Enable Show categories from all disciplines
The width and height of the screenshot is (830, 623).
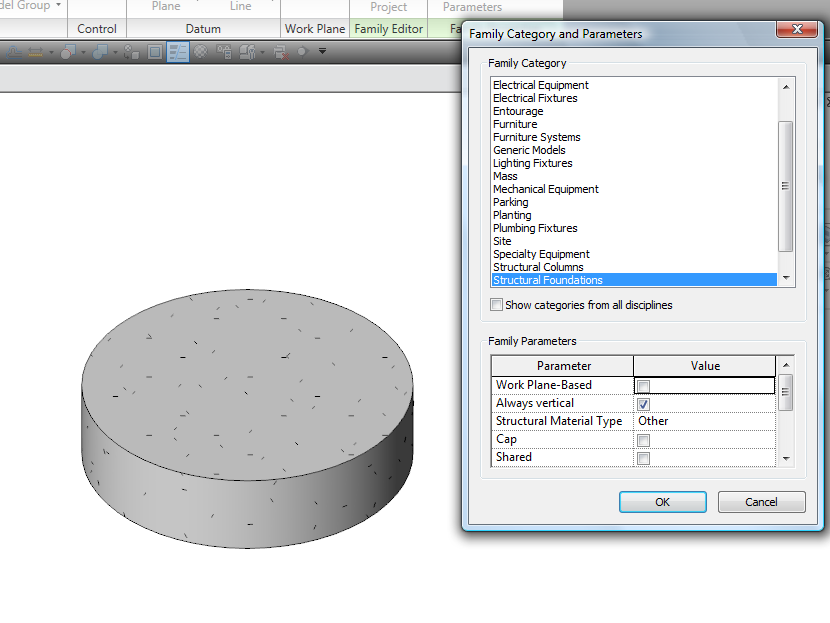point(497,305)
